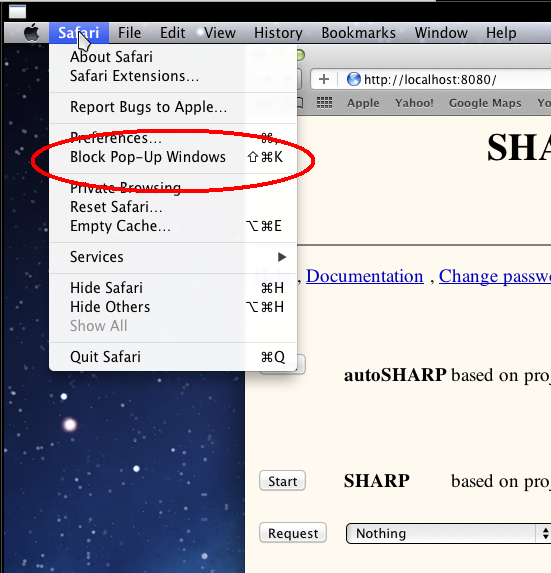This screenshot has width=551, height=573.
Task: Open the Apple menu
Action: point(31,33)
